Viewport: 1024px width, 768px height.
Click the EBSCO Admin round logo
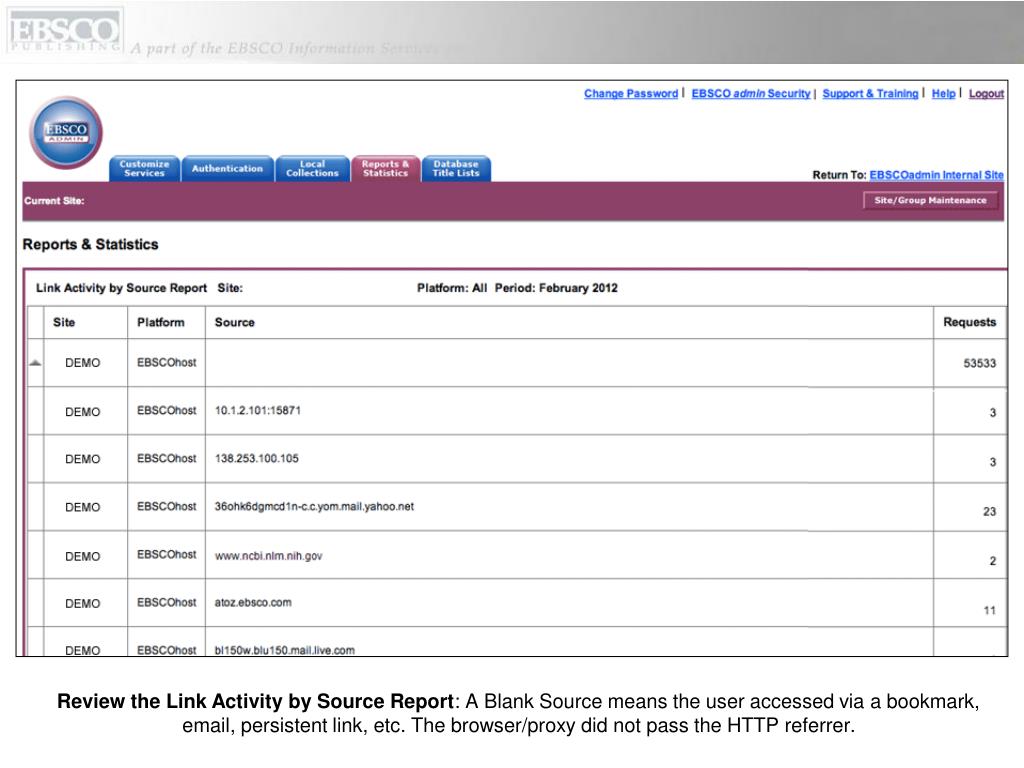coord(66,133)
